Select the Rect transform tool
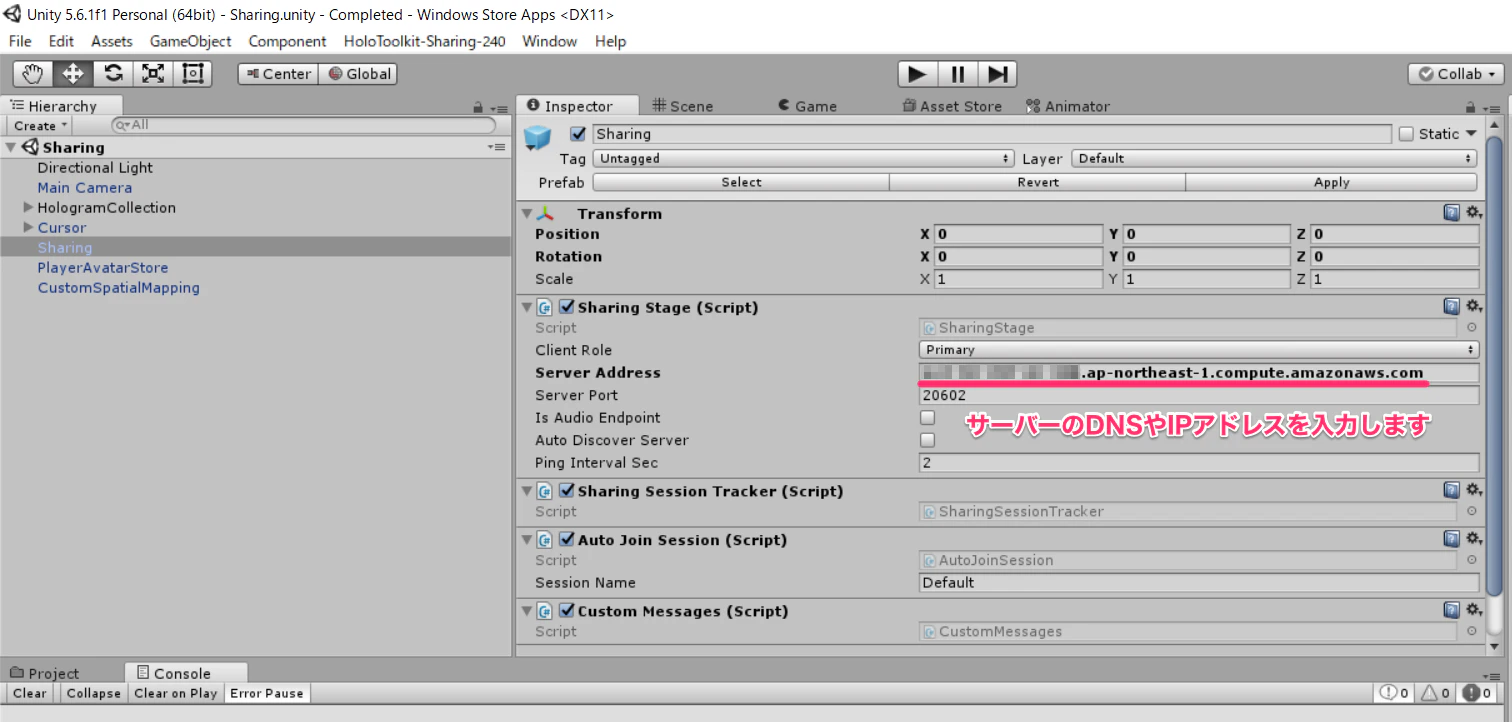 pos(193,74)
